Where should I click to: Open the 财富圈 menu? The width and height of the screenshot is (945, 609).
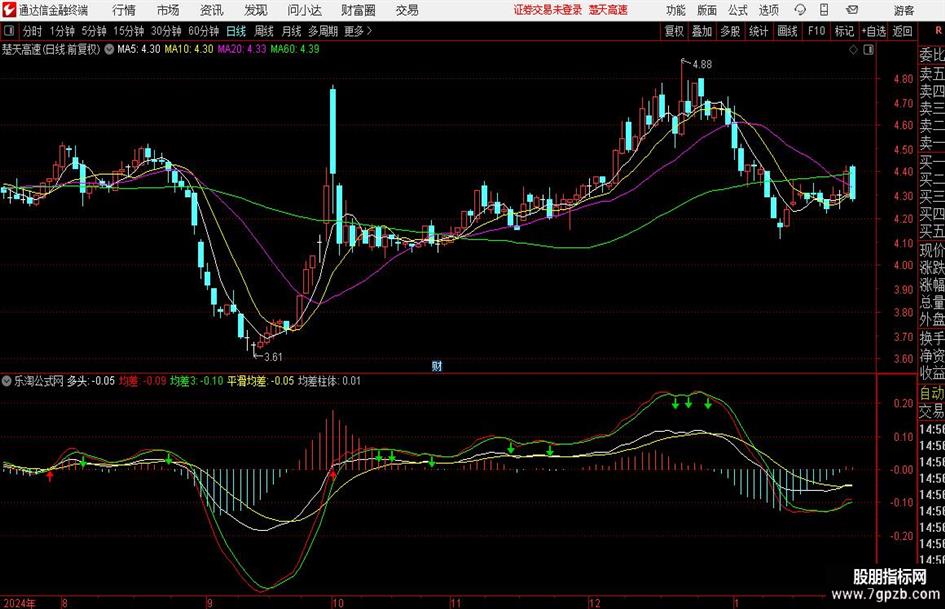pyautogui.click(x=358, y=10)
